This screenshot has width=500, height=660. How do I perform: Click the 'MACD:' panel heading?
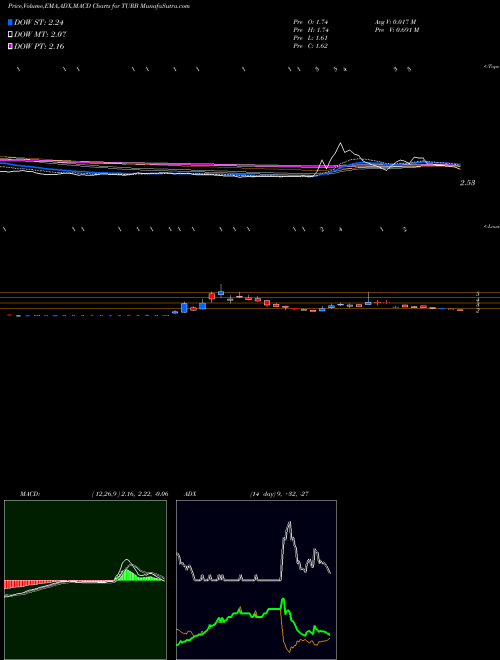click(x=29, y=494)
